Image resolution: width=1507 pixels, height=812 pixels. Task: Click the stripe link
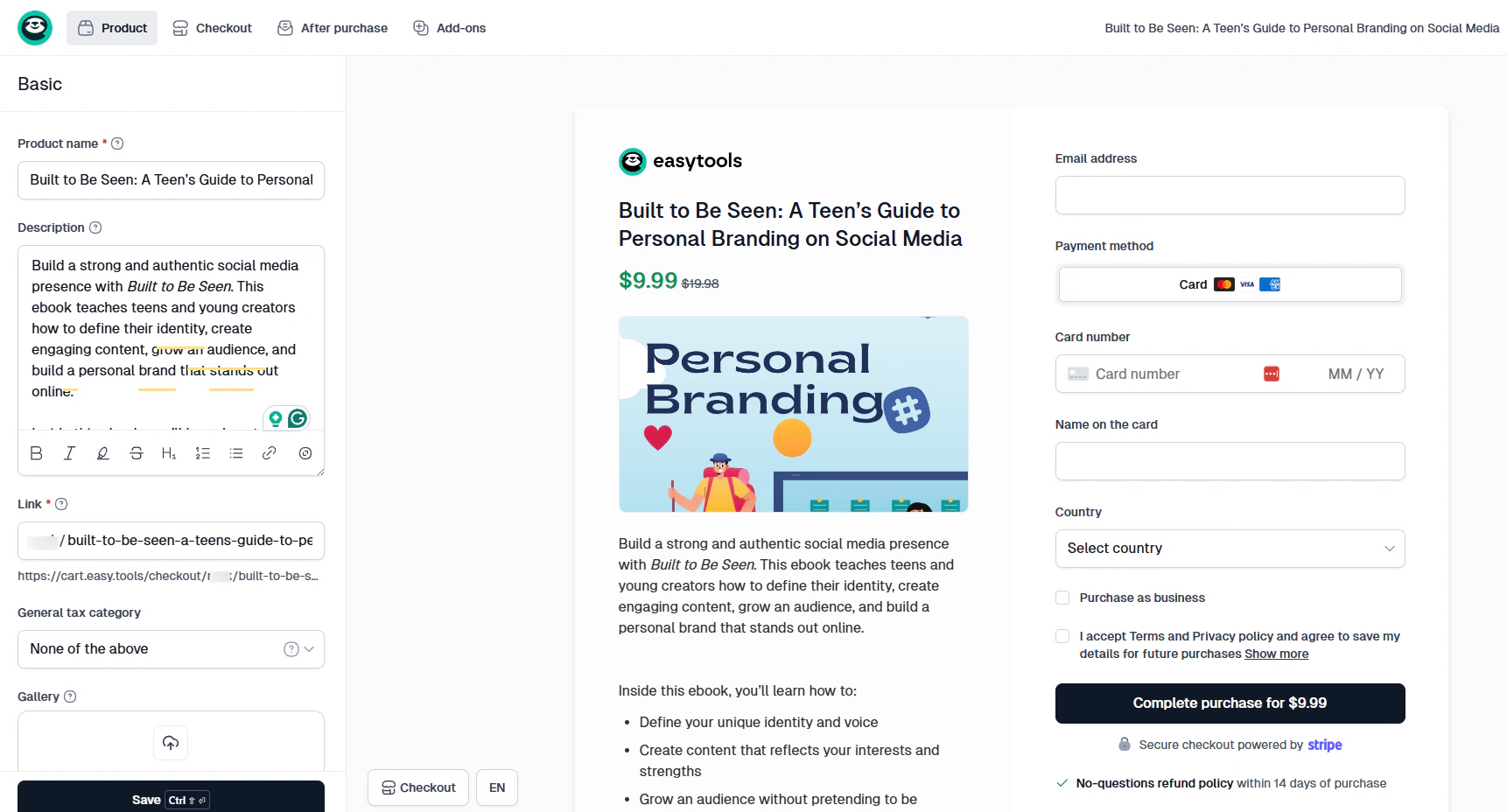[1324, 745]
